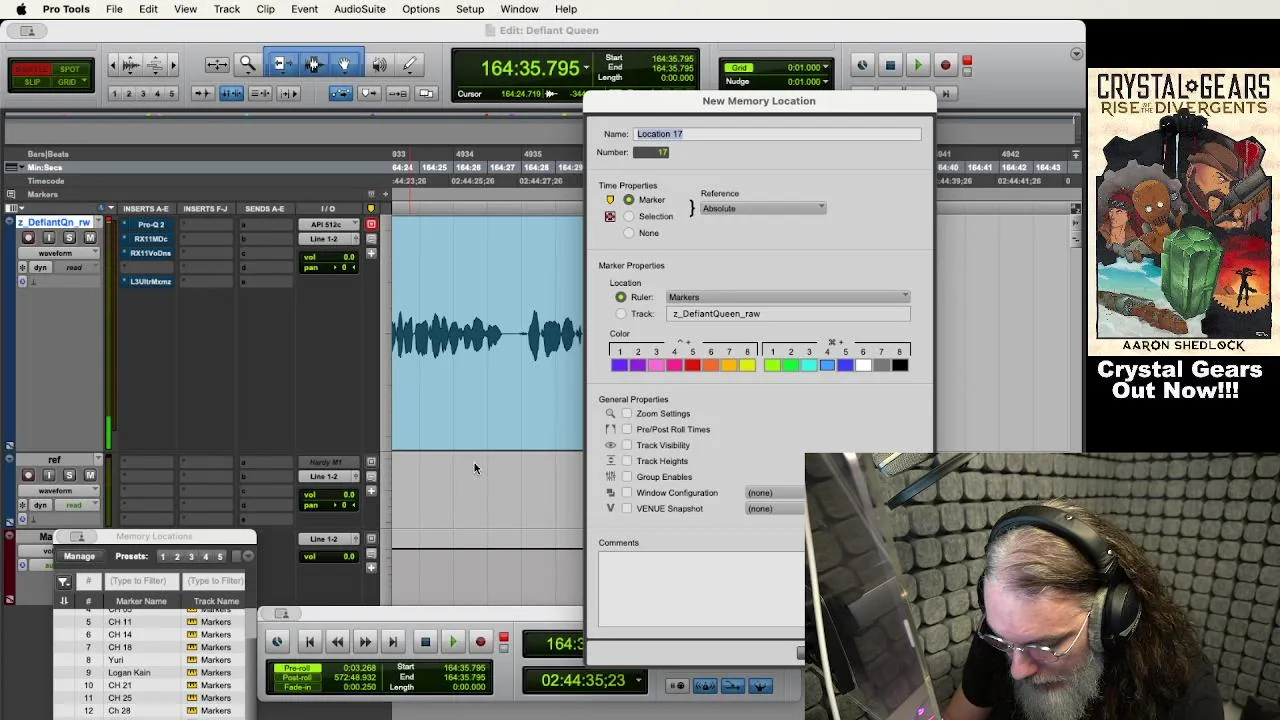This screenshot has width=1280, height=720.
Task: Click the Location 17 name field
Action: 777,134
